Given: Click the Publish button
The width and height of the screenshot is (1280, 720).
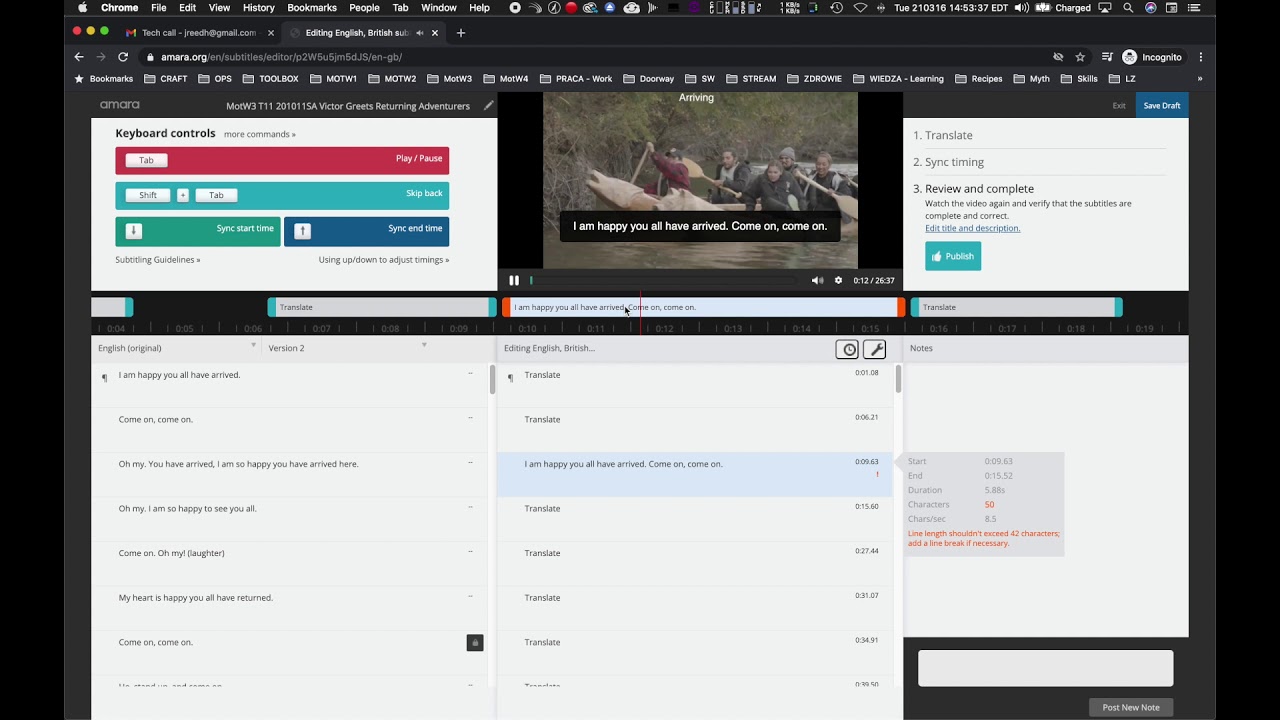Looking at the screenshot, I should (953, 256).
